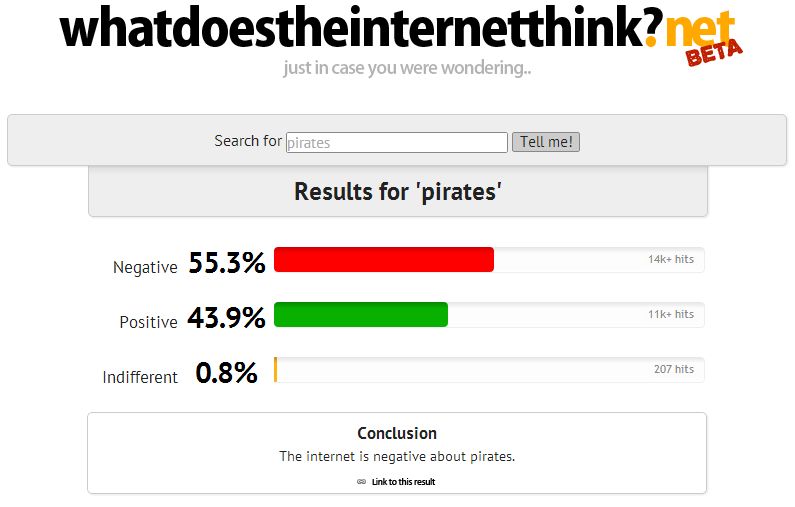Click the chain link icon under Conclusion

click(361, 482)
